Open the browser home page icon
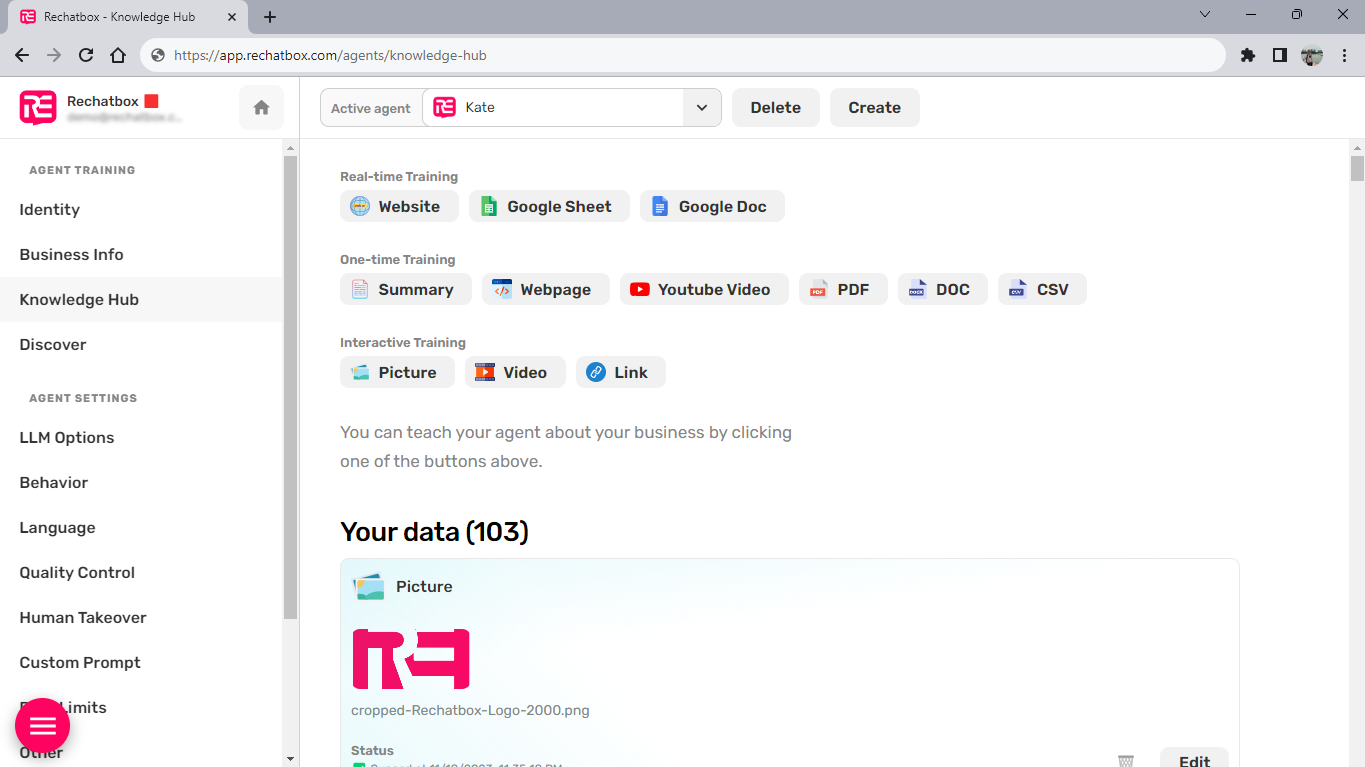This screenshot has width=1365, height=767. (118, 55)
